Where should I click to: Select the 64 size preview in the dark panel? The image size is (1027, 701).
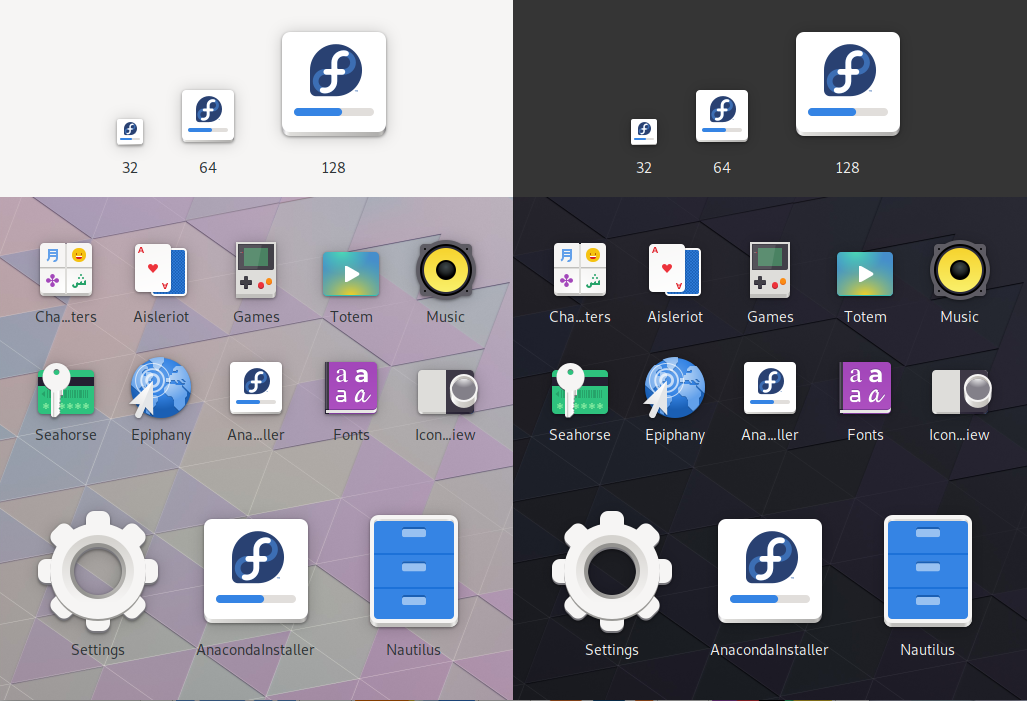coord(722,116)
